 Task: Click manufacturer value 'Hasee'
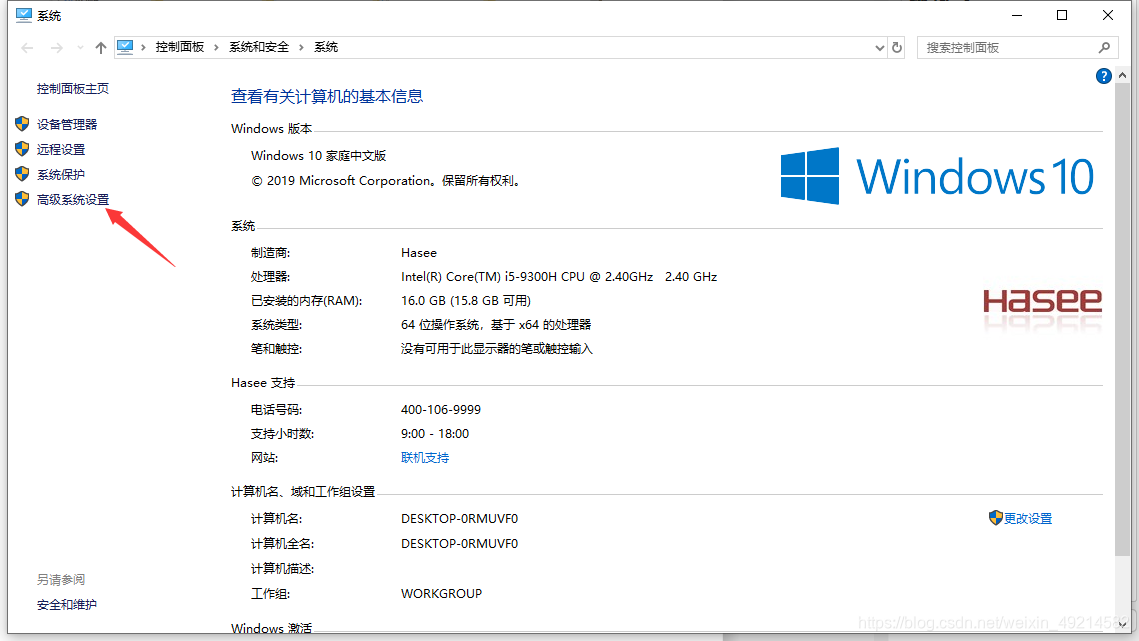(418, 253)
